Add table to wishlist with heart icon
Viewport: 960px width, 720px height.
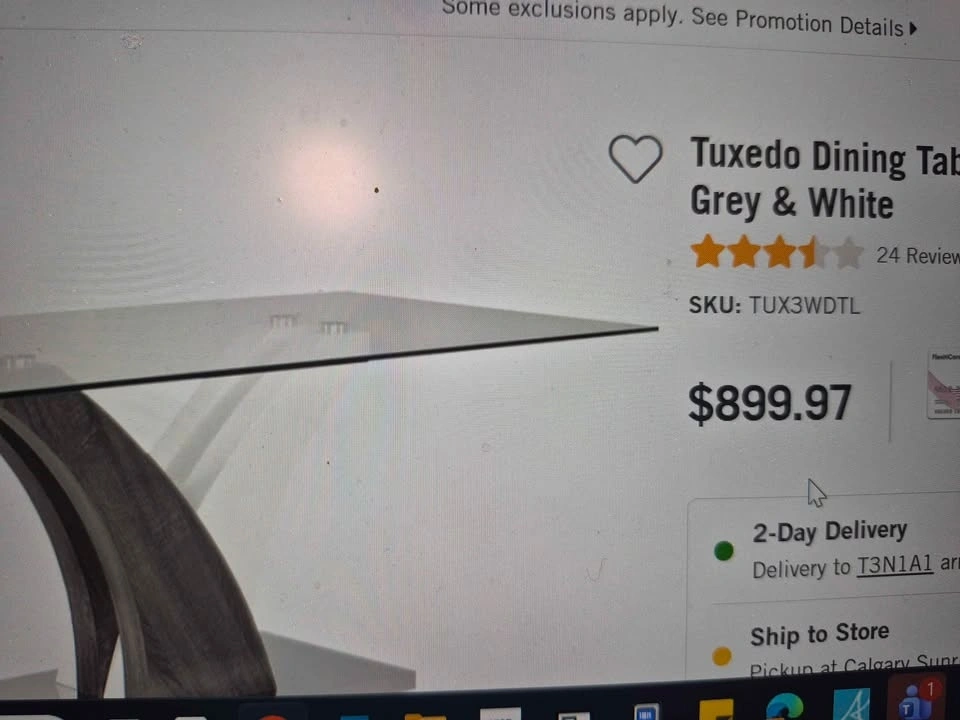click(635, 159)
